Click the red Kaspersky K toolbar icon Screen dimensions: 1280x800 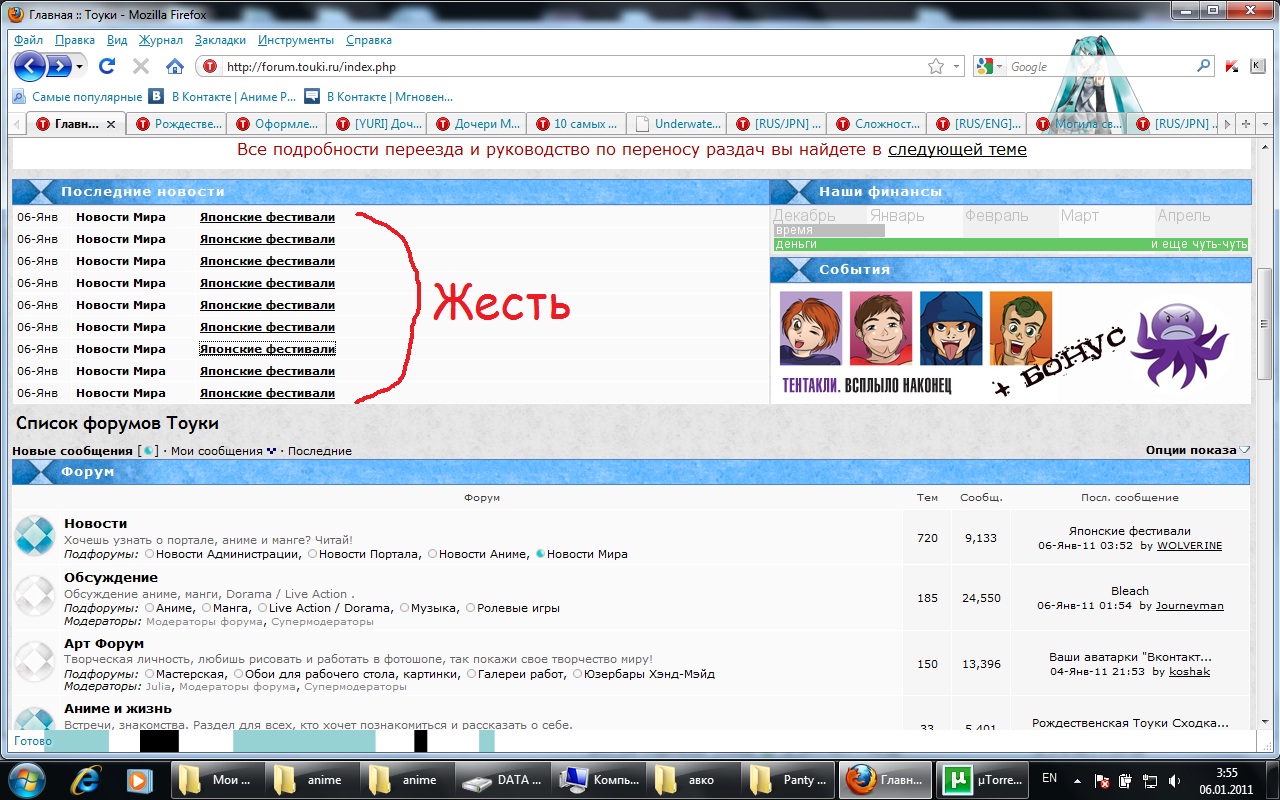coord(1232,66)
